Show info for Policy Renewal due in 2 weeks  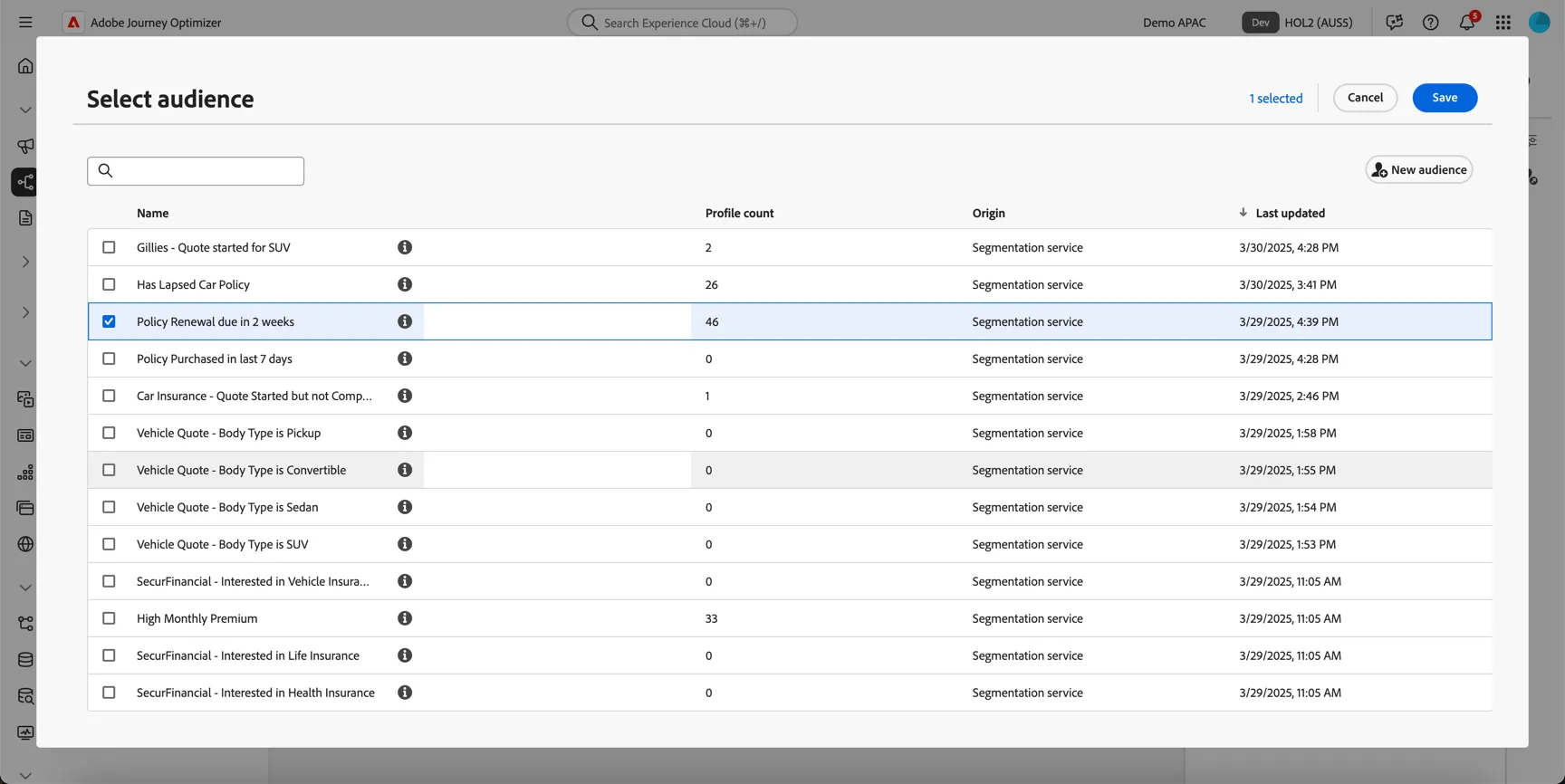pos(405,321)
